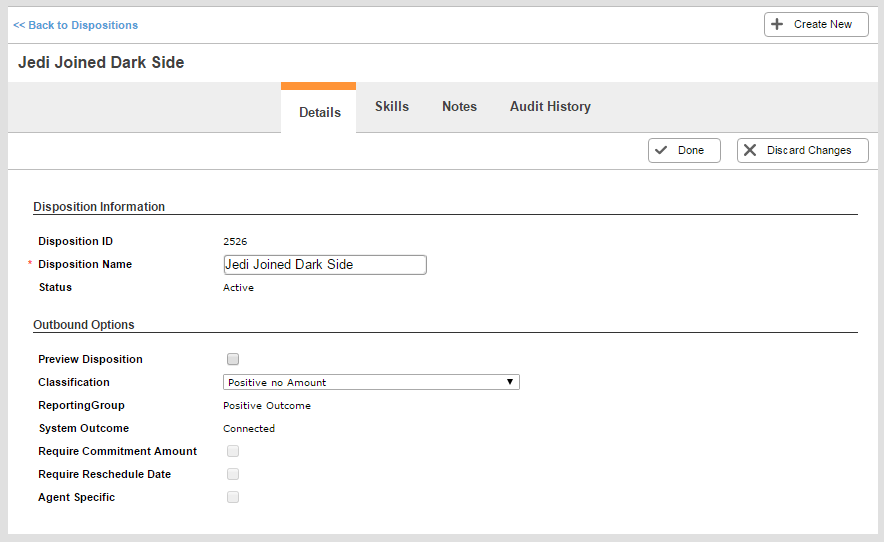This screenshot has height=542, width=884.
Task: Open the Notes tab
Action: point(459,107)
